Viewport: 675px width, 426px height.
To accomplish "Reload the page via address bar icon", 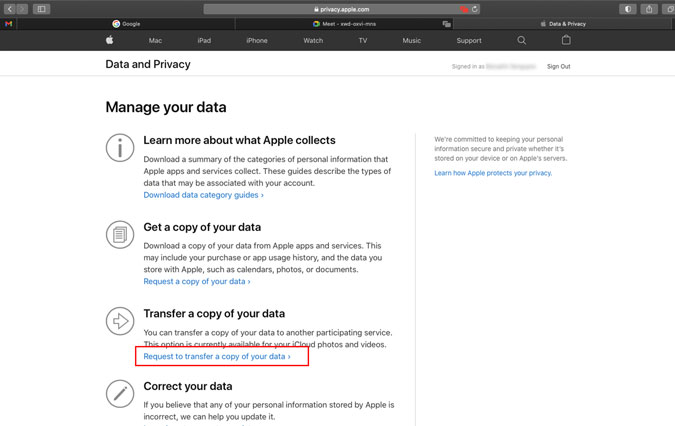I will [x=475, y=9].
